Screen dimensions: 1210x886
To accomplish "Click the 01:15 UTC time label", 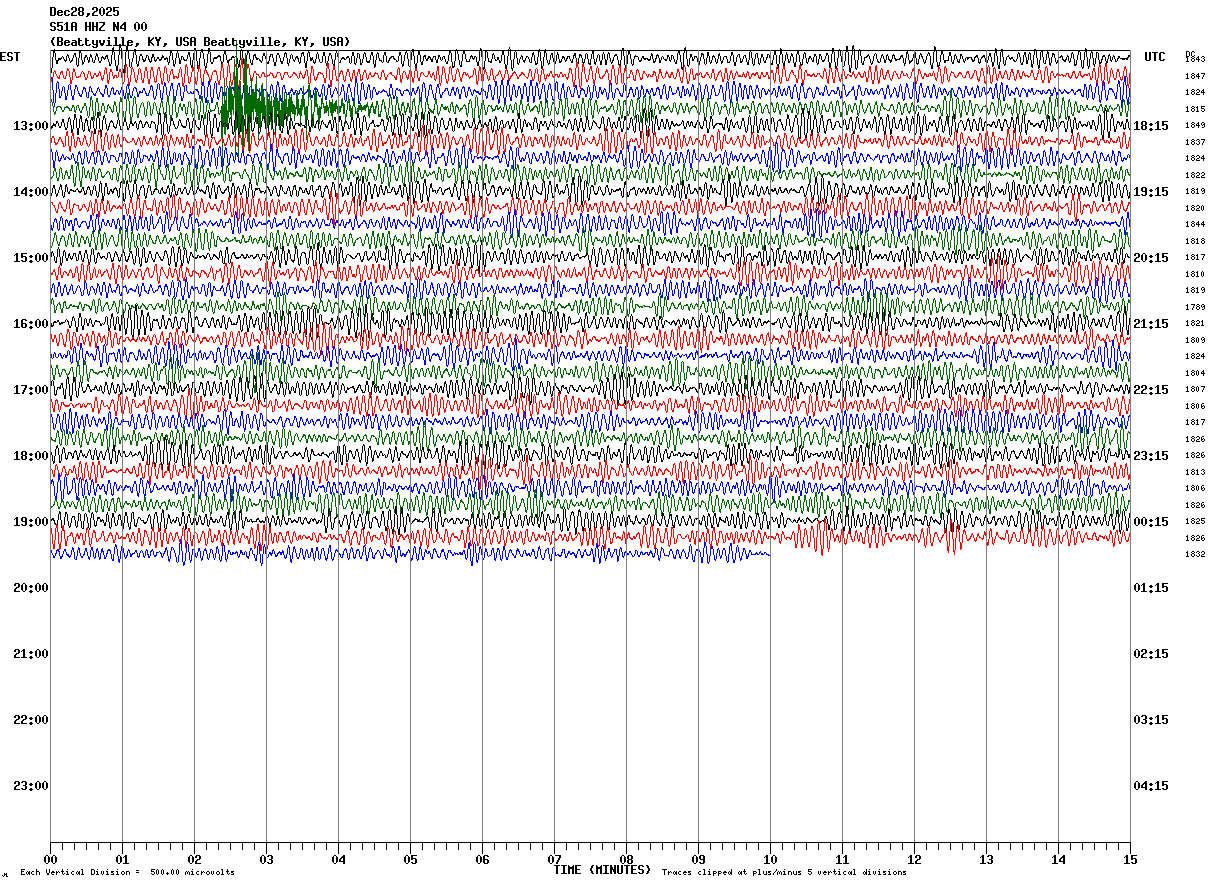I will tap(1150, 587).
